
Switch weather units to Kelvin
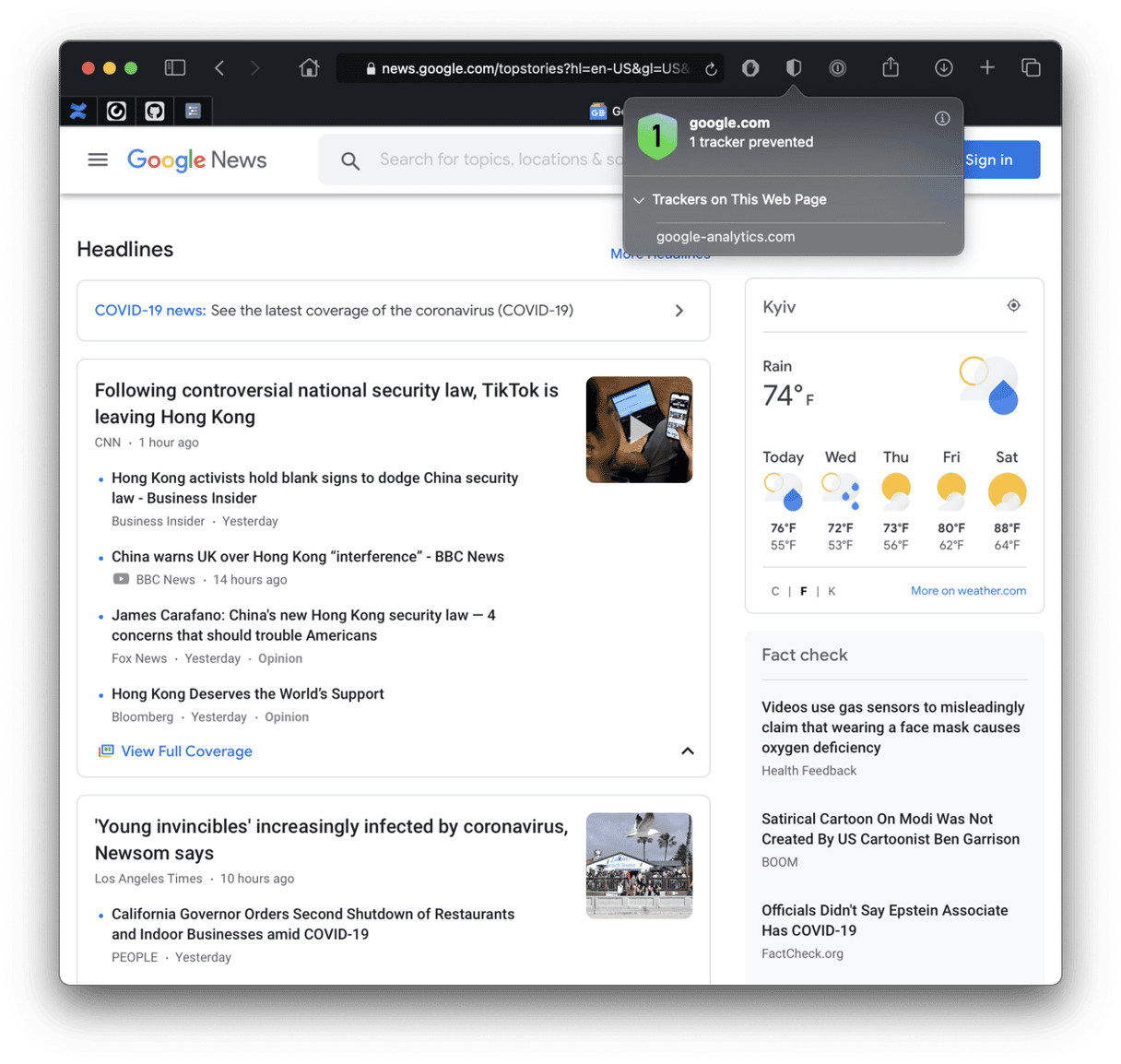832,591
